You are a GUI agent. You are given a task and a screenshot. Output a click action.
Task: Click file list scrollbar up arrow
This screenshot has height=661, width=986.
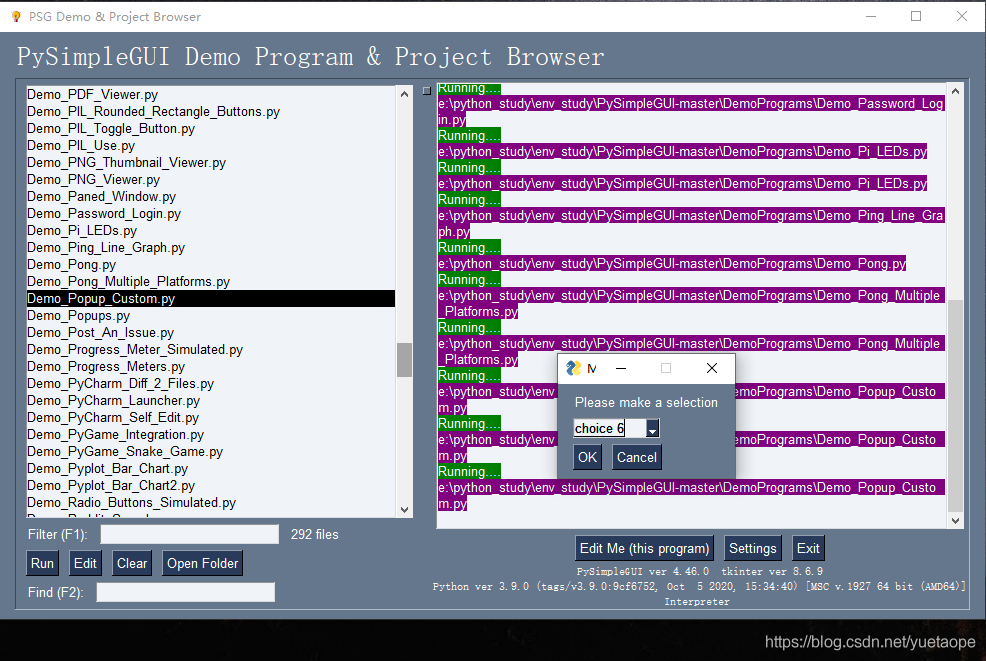(404, 94)
